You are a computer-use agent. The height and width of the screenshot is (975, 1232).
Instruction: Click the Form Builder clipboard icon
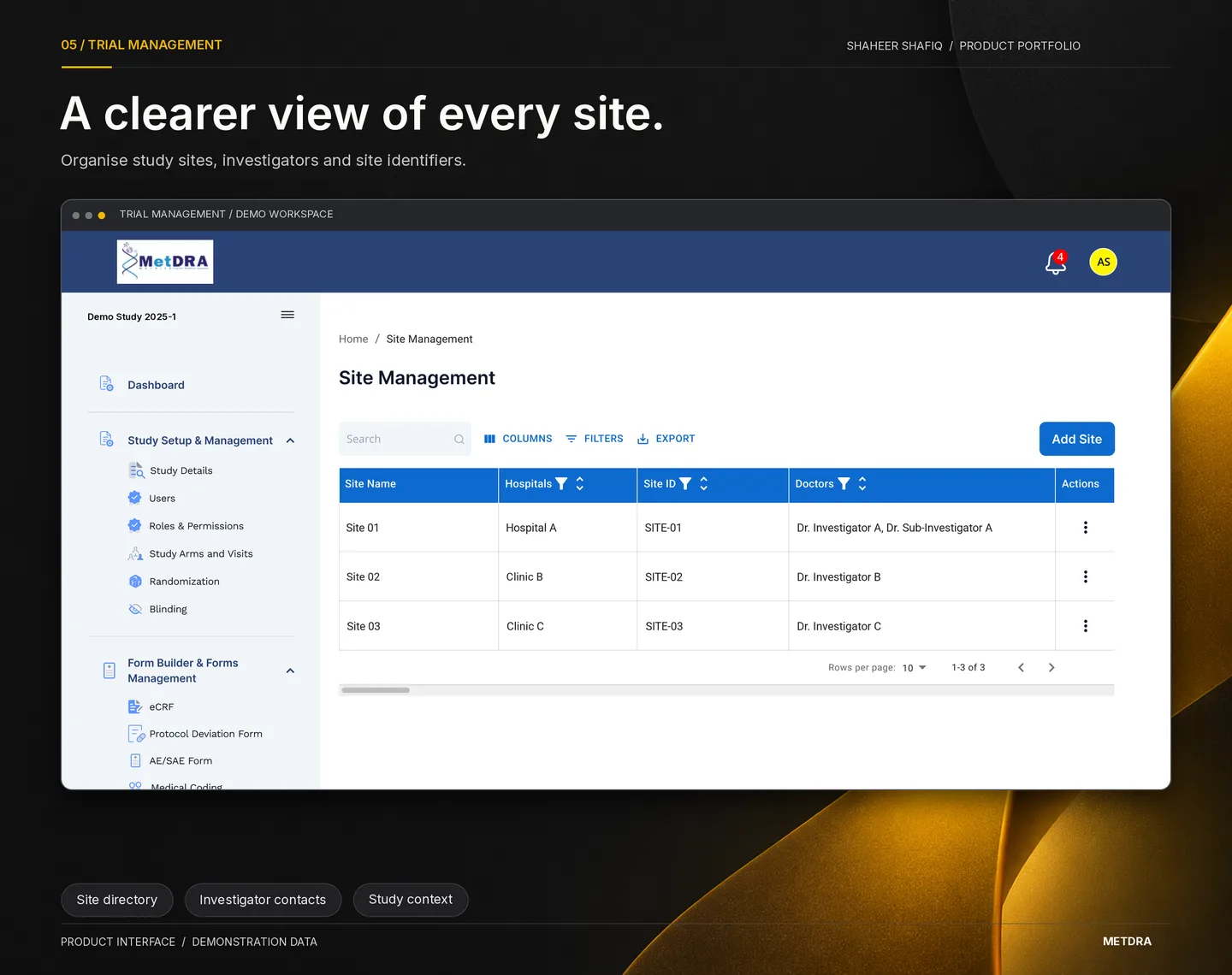(109, 671)
